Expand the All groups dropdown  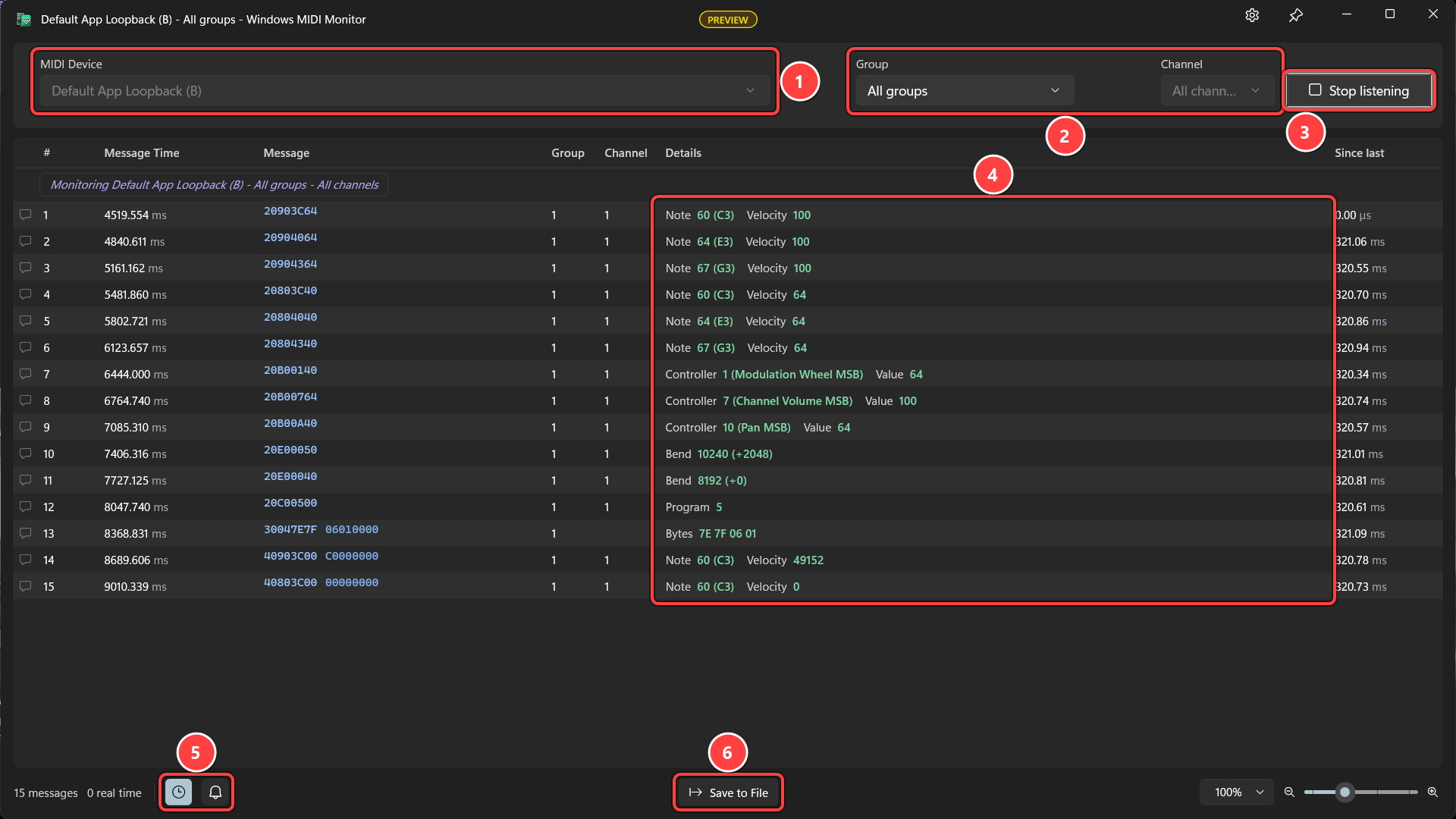(x=965, y=91)
